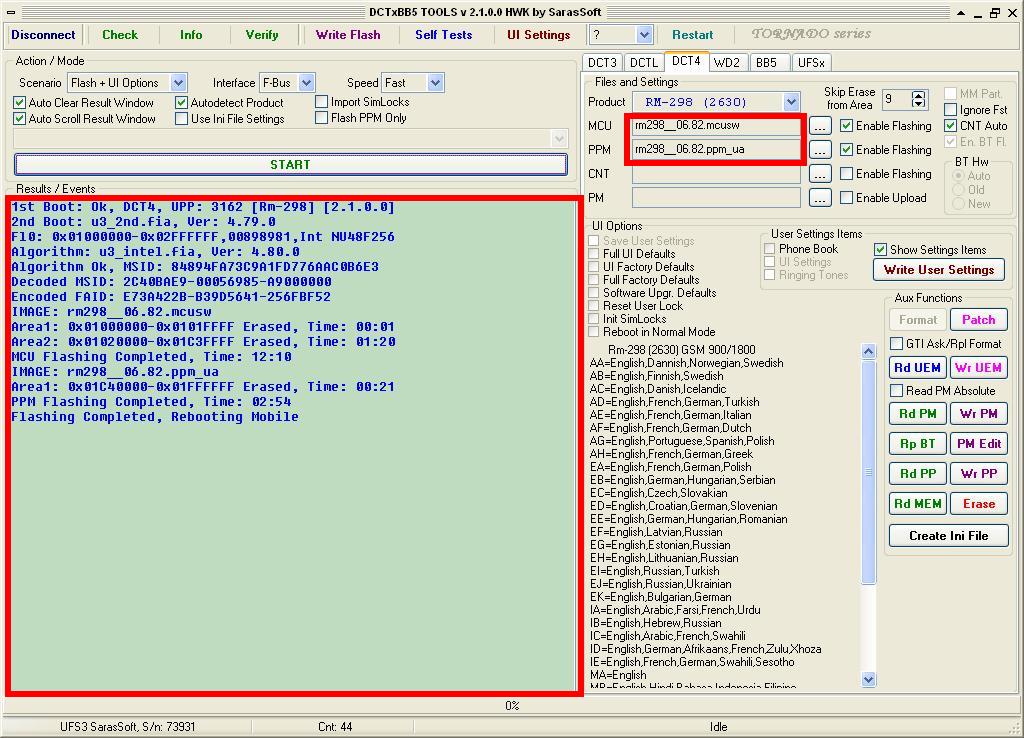Click Write Flash in toolbar
Viewport: 1024px width, 738px height.
pos(348,35)
